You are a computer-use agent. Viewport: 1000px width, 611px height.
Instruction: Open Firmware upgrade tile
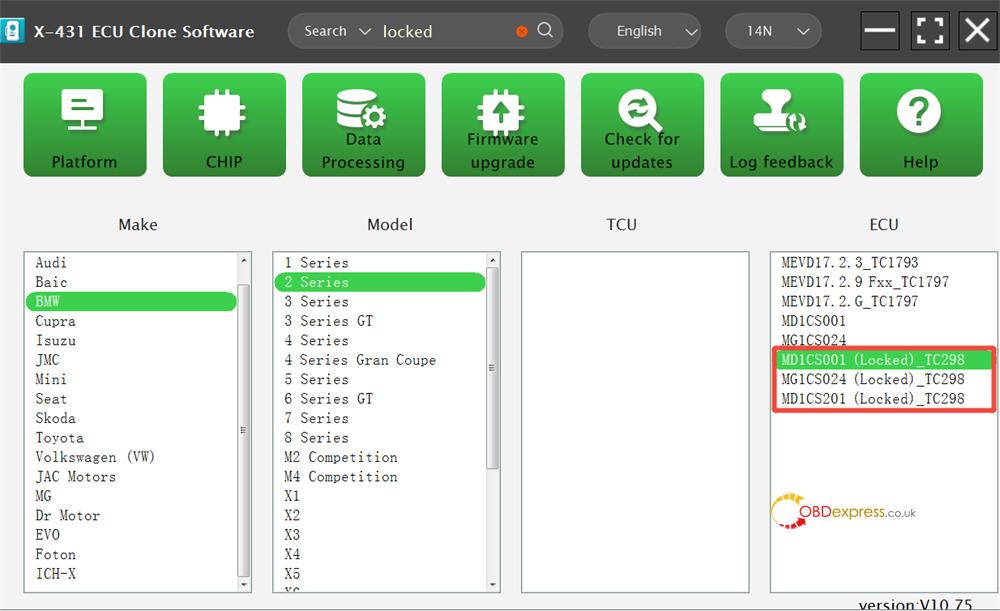(503, 124)
